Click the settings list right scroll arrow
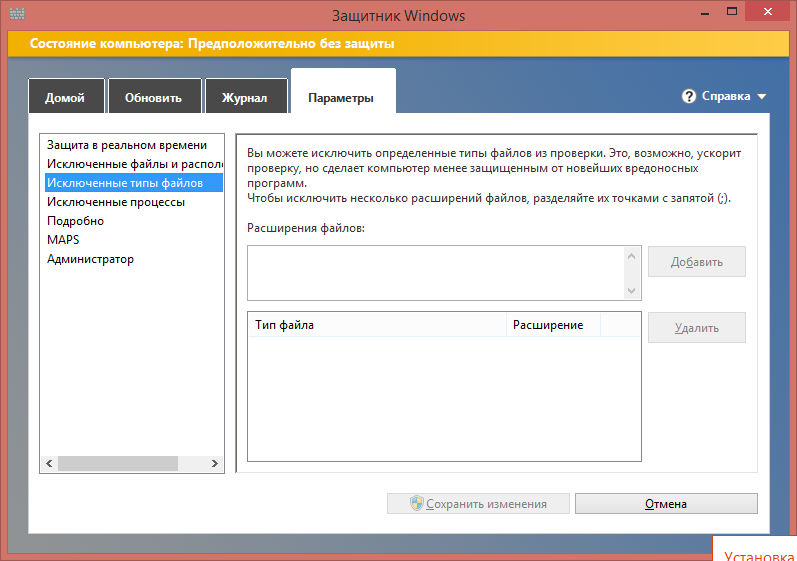The width and height of the screenshot is (797, 561). pyautogui.click(x=214, y=463)
